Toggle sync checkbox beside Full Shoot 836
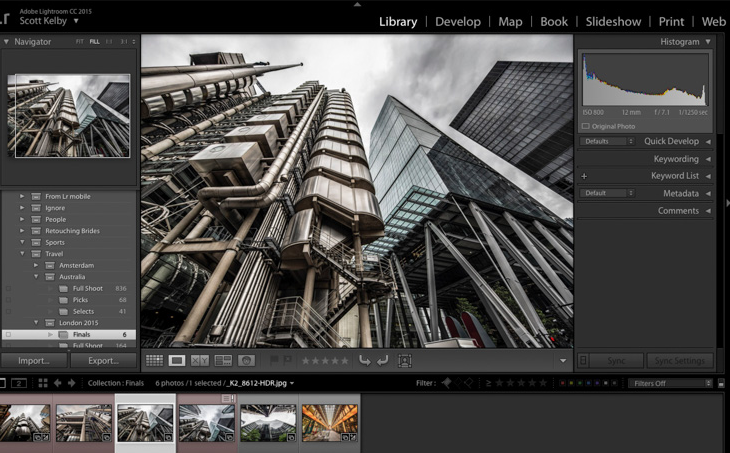The image size is (730, 453). coord(8,289)
